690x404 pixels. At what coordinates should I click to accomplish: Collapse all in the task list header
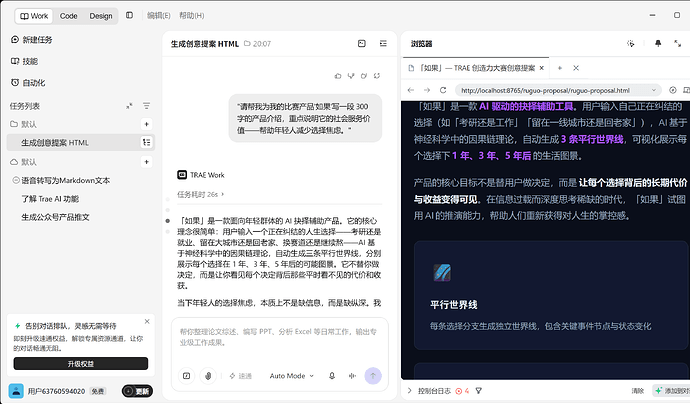point(129,106)
